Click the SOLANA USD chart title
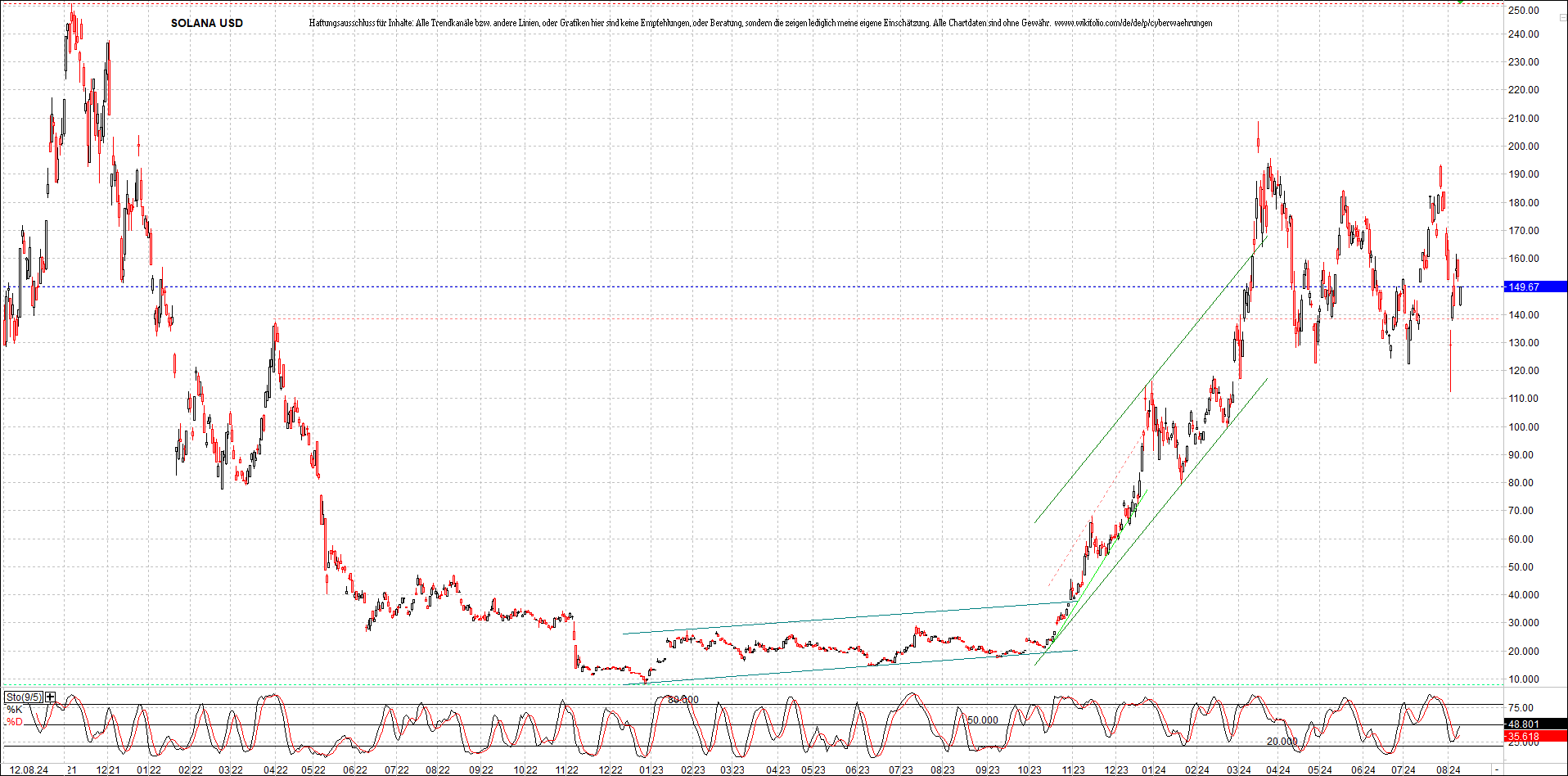 pos(207,23)
